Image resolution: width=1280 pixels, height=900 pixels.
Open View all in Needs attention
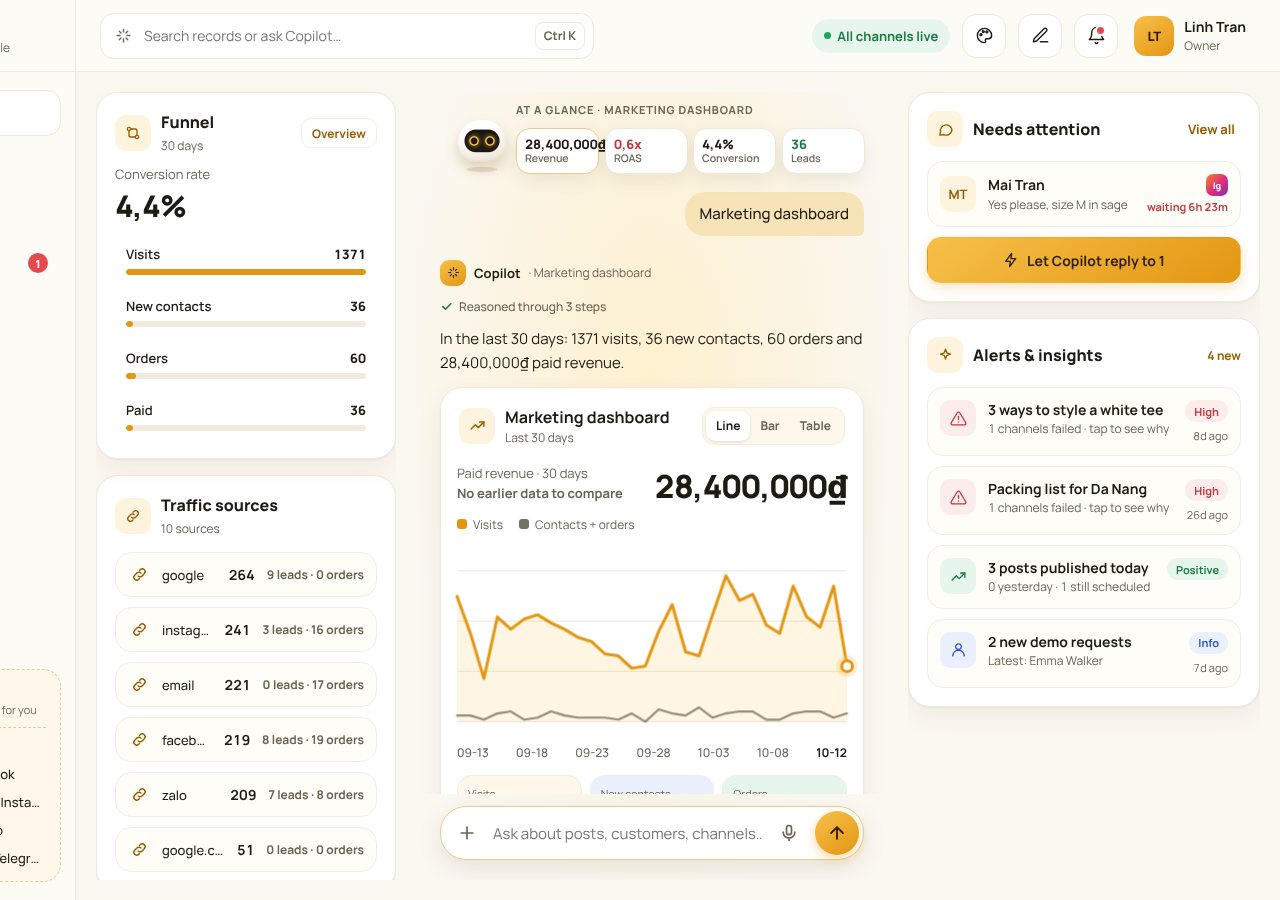pos(1211,129)
